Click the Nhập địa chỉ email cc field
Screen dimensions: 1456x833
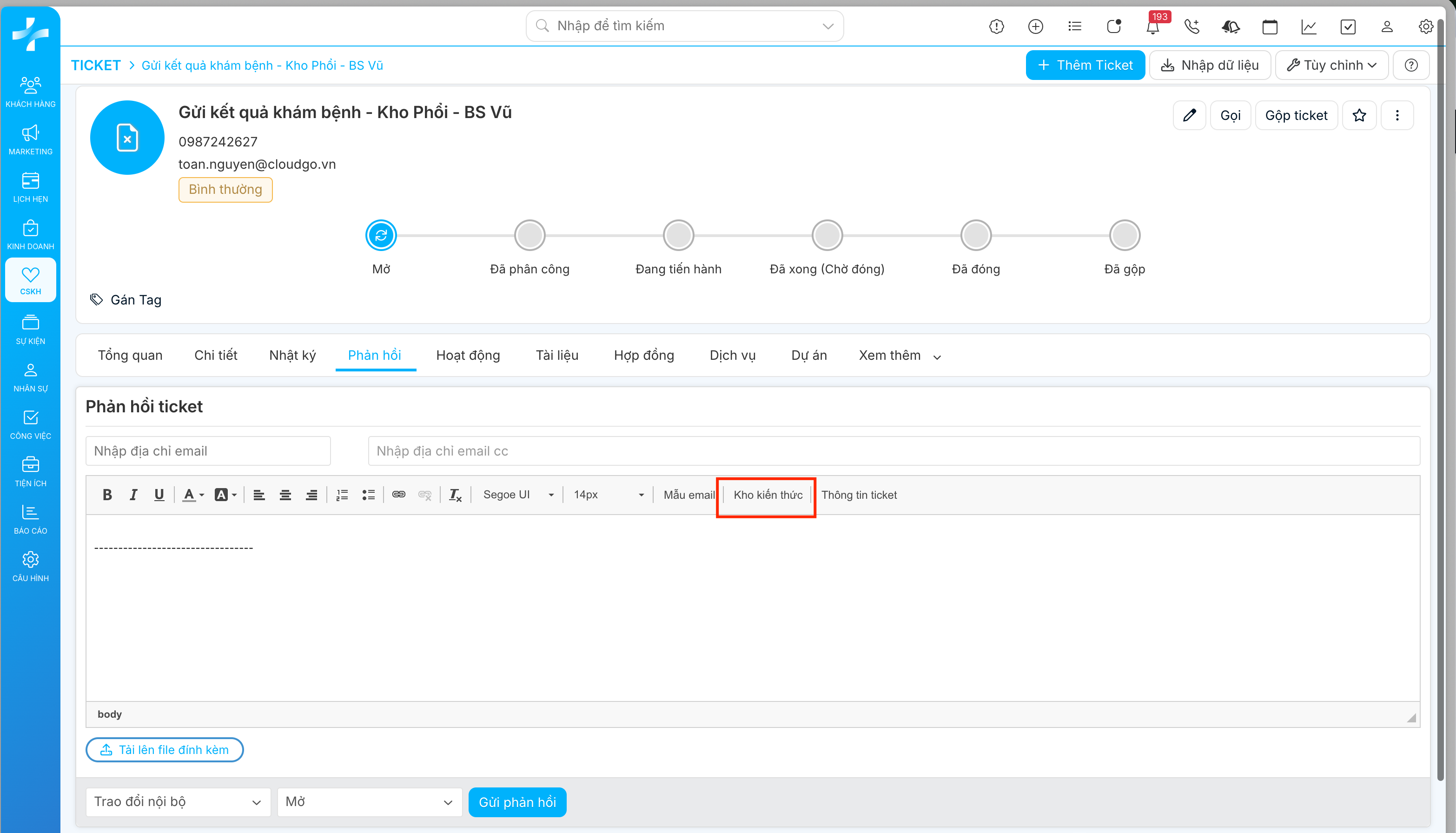pos(893,451)
